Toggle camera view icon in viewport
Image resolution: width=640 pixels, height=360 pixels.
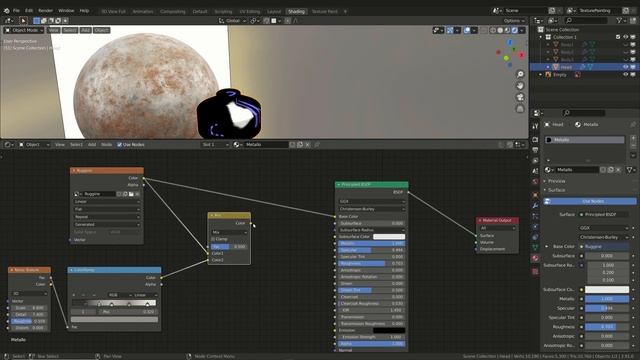[x=520, y=97]
